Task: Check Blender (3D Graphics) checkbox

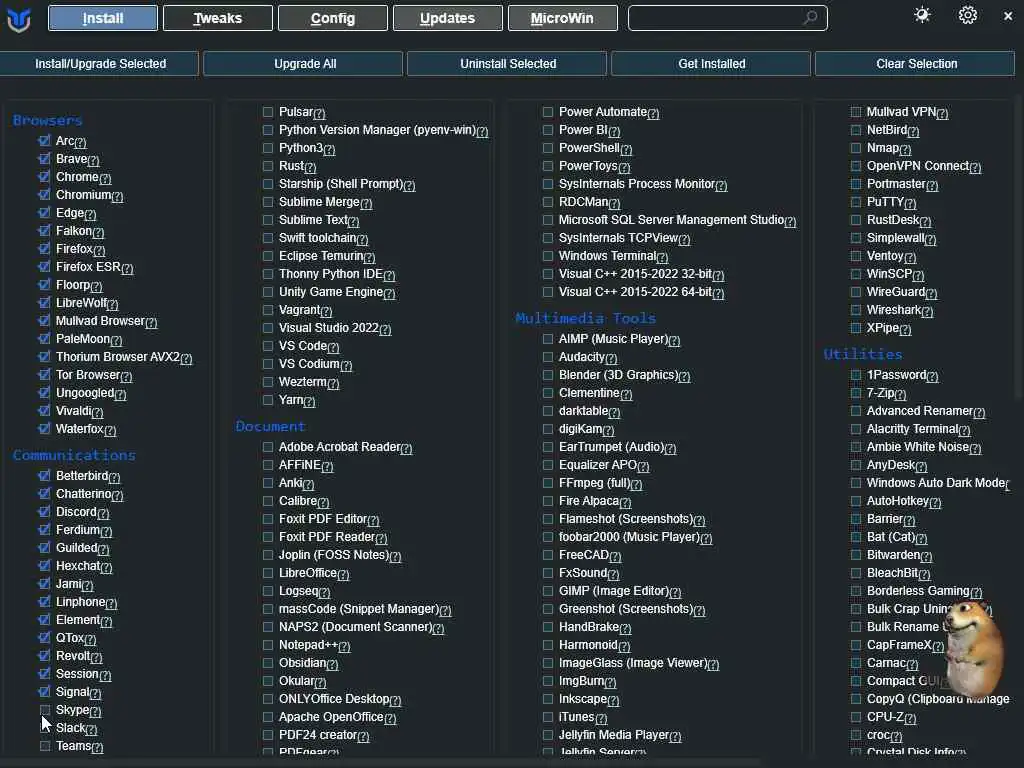Action: tap(548, 374)
